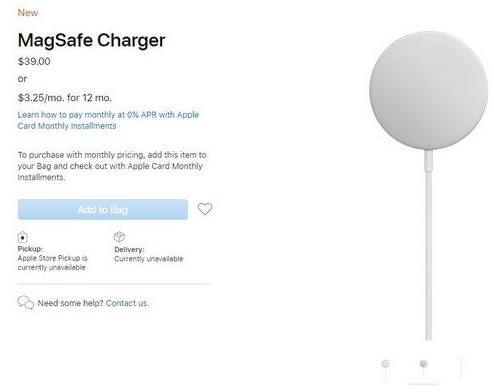Click the delivery Currently unavailable message

coord(149,259)
